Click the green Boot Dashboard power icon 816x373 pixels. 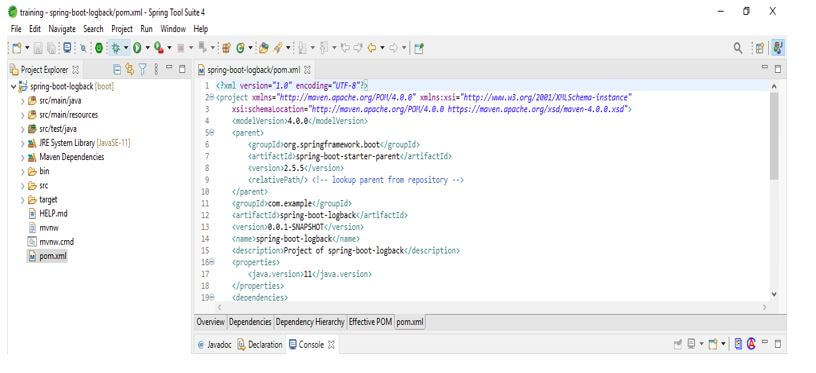99,48
